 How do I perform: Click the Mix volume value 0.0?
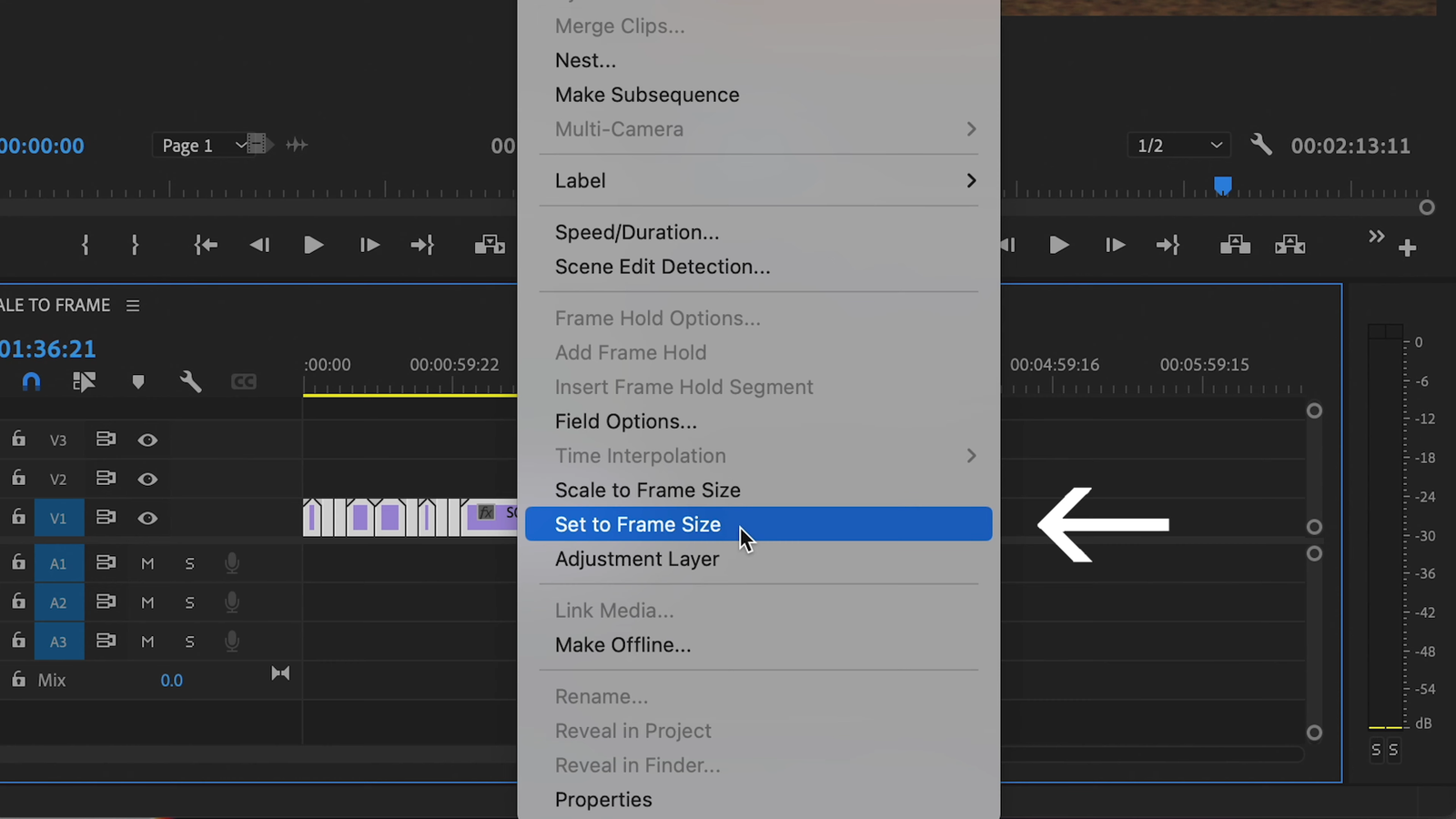(171, 681)
